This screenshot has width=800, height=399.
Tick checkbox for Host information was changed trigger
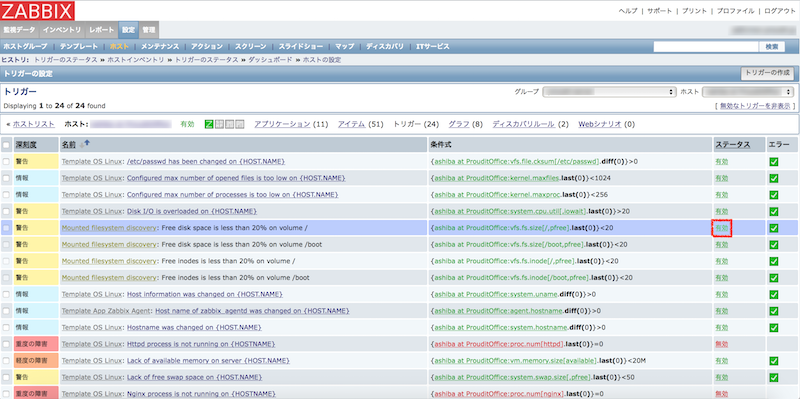[6, 294]
